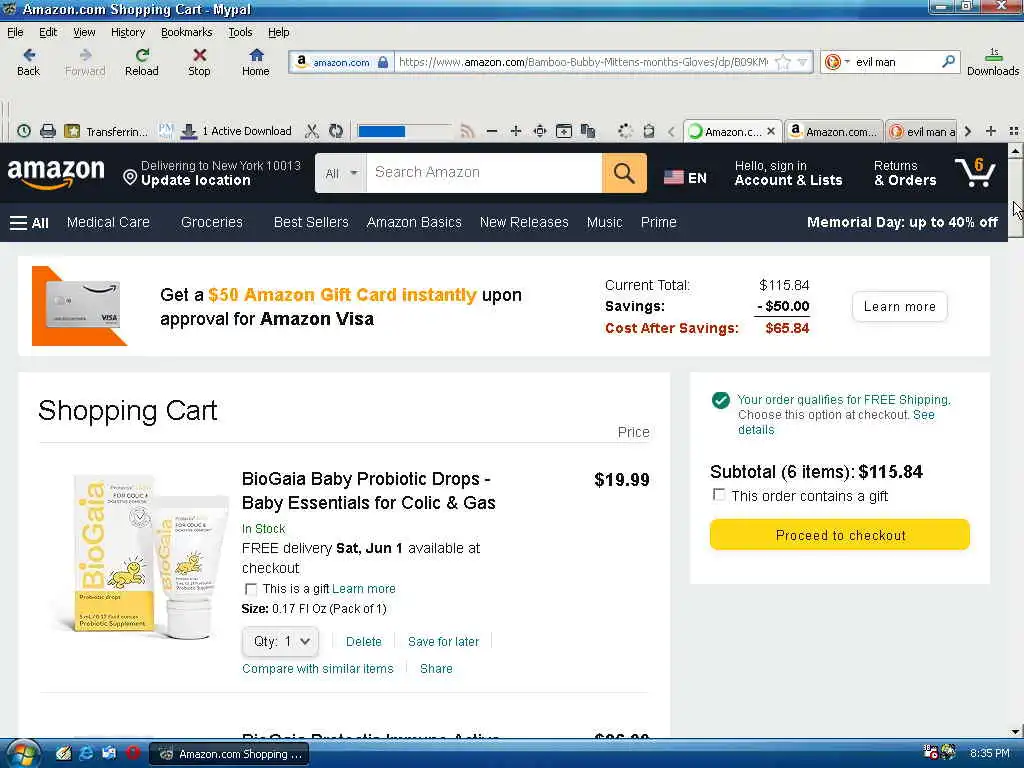Click the blue page loading progress bar

[402, 131]
